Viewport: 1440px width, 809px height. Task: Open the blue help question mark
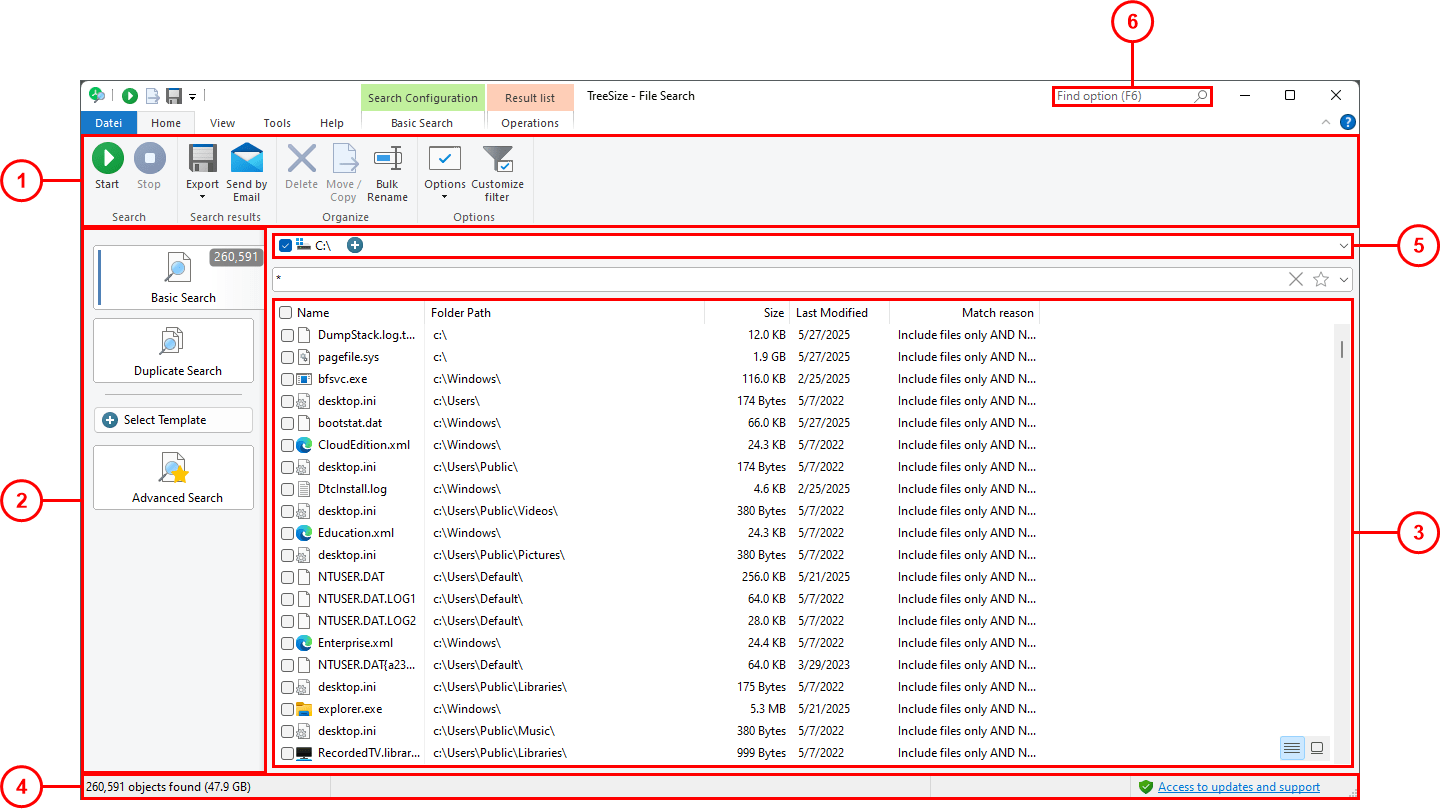[1348, 122]
